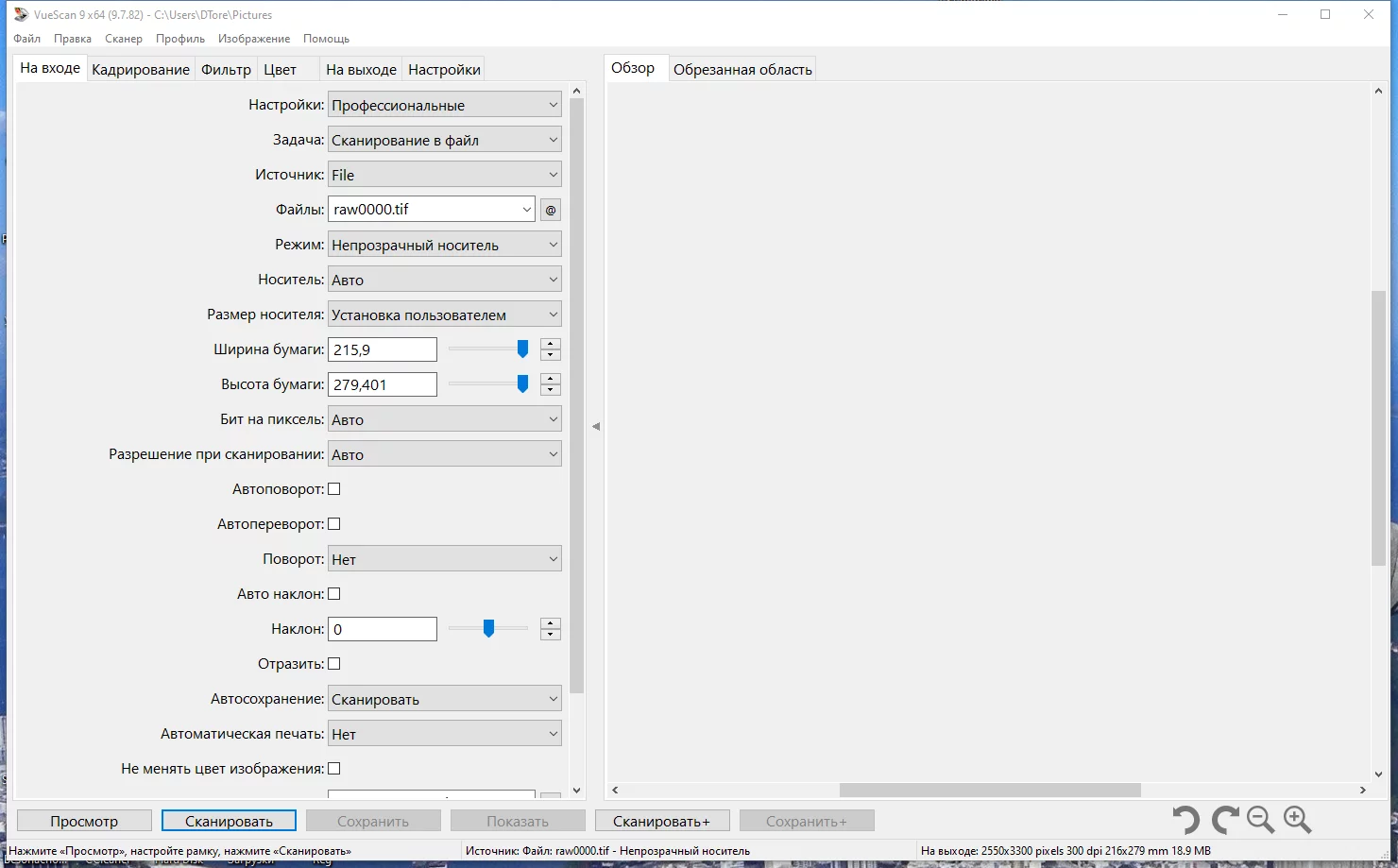Click the @ button next to Файлы

tap(551, 210)
